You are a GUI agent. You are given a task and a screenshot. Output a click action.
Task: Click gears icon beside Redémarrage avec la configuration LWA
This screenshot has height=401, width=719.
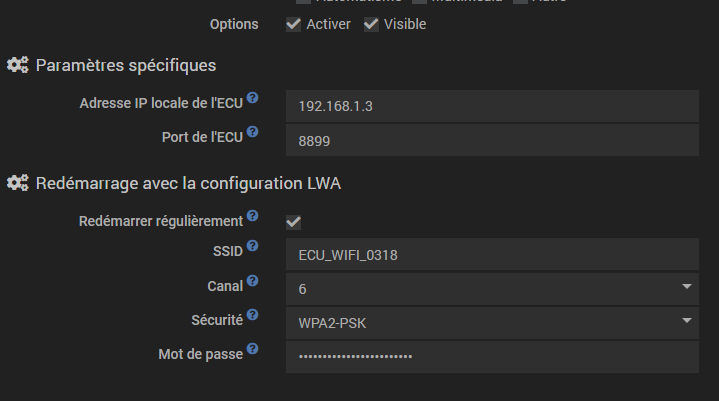click(17, 183)
